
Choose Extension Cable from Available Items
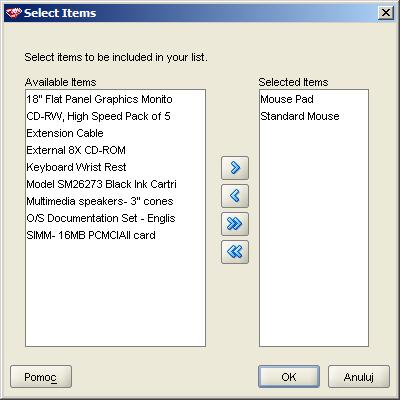click(115, 133)
